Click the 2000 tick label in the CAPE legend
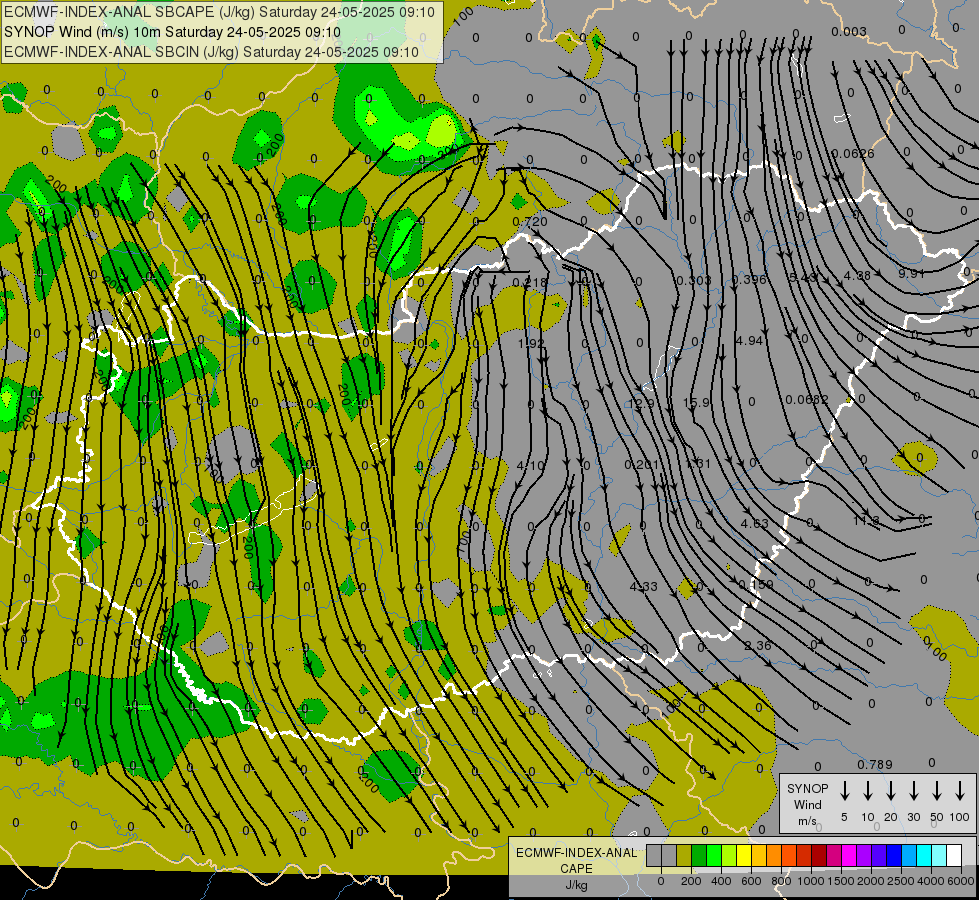Image resolution: width=979 pixels, height=900 pixels. [871, 881]
